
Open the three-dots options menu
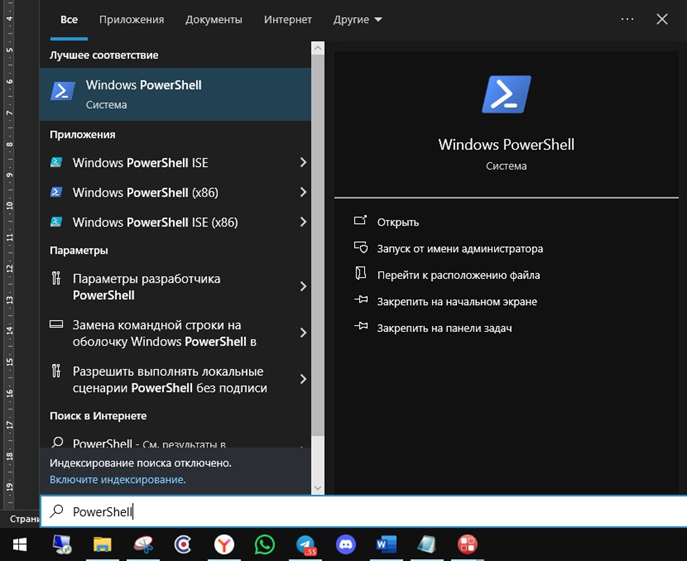tap(627, 19)
